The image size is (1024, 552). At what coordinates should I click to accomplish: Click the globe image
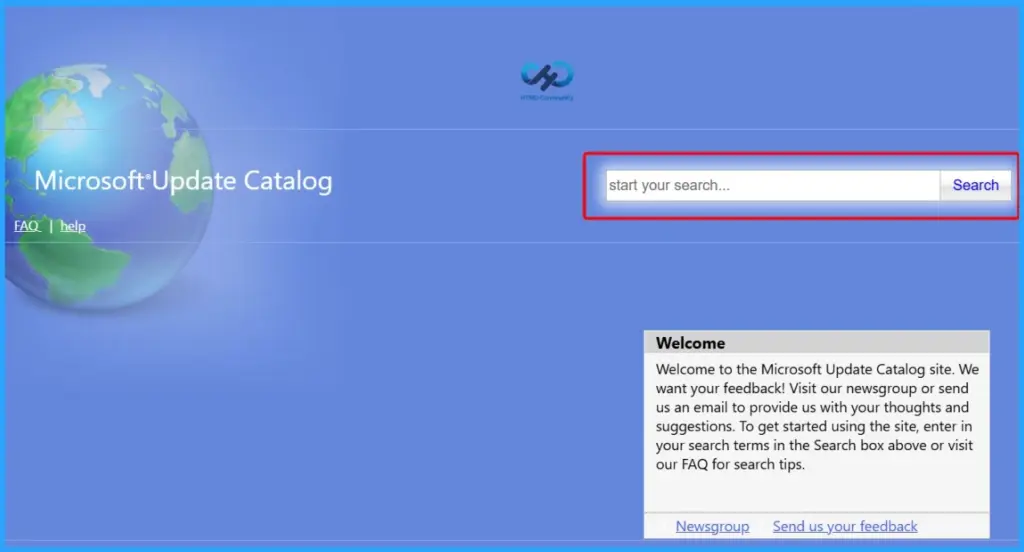[x=108, y=186]
